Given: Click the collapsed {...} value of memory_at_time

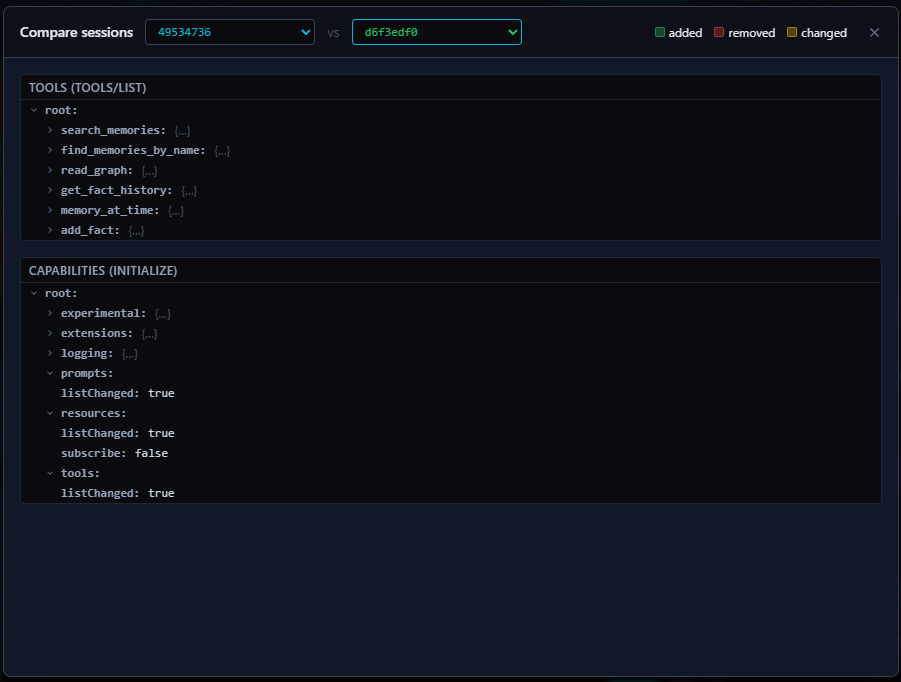Looking at the screenshot, I should click(176, 211).
